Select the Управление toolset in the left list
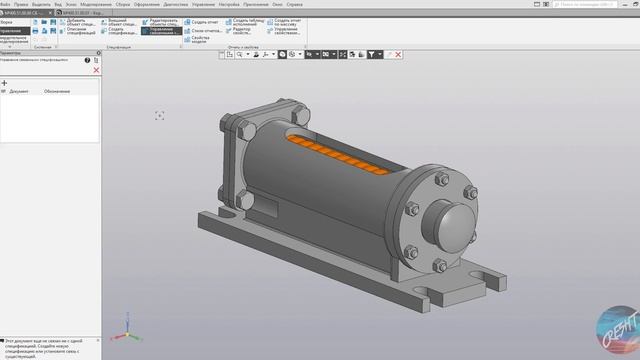The width and height of the screenshot is (640, 360). (x=15, y=31)
